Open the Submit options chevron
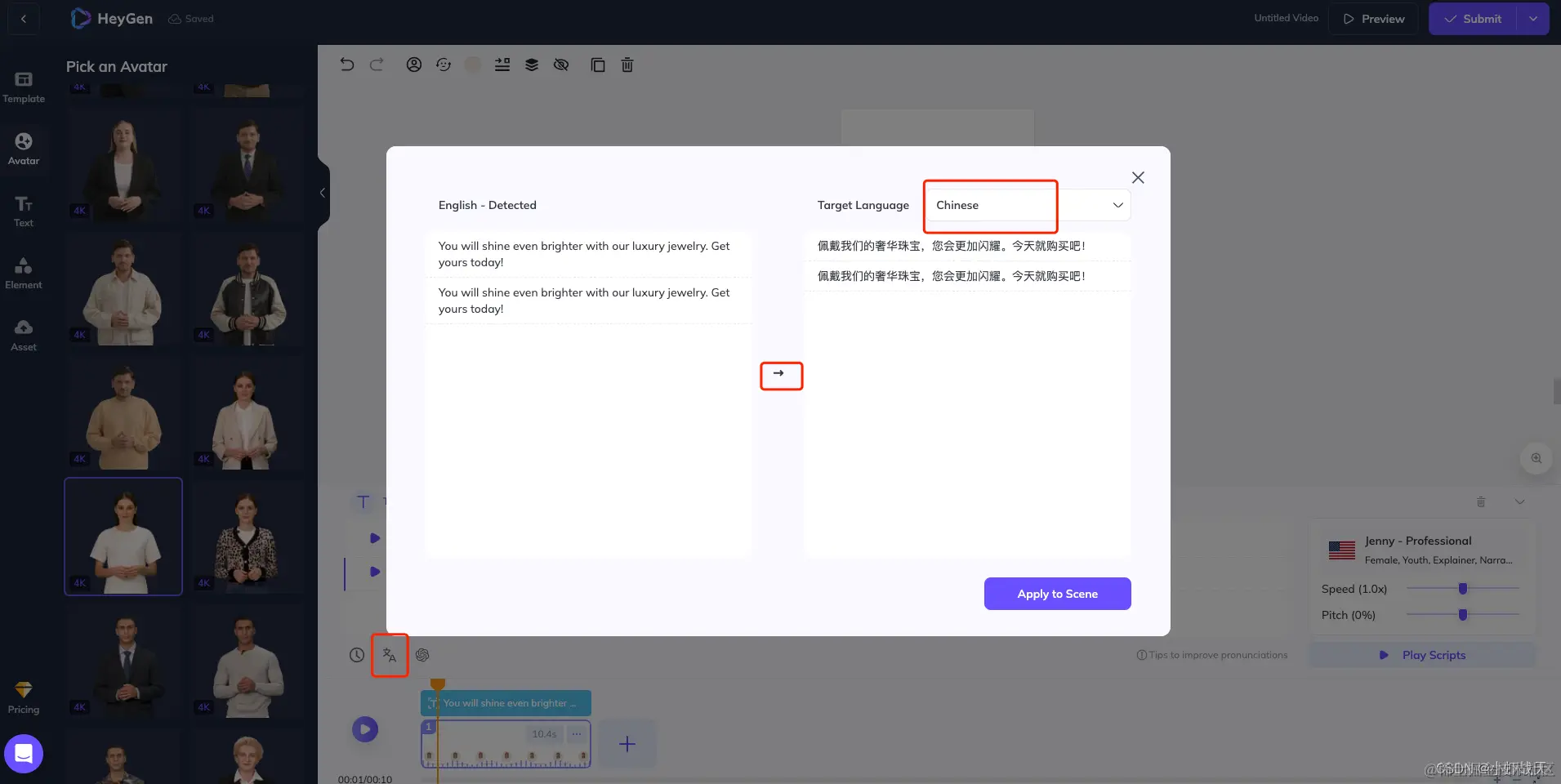This screenshot has width=1561, height=784. coord(1535,18)
